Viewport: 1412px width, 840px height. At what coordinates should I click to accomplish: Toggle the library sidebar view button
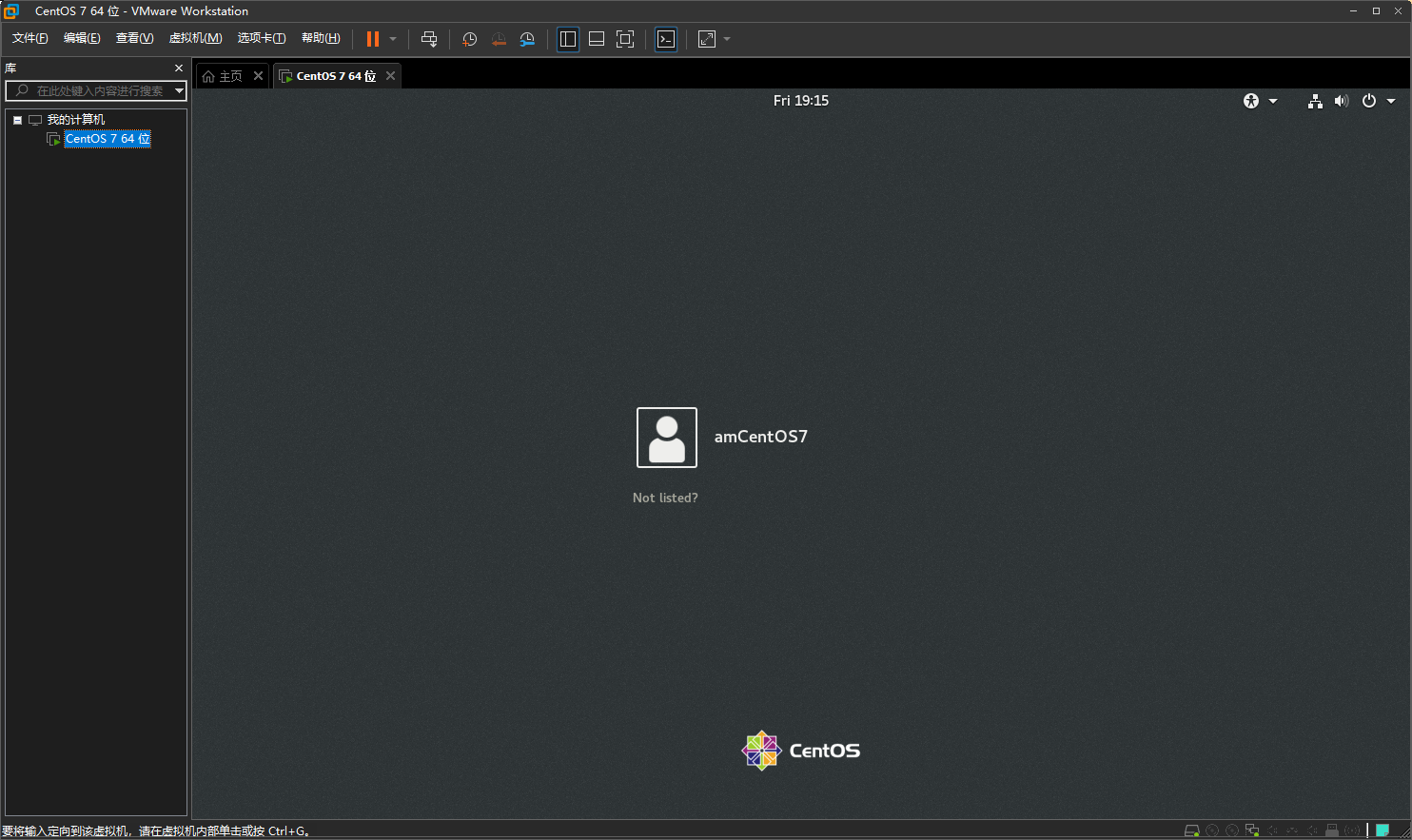pos(568,39)
